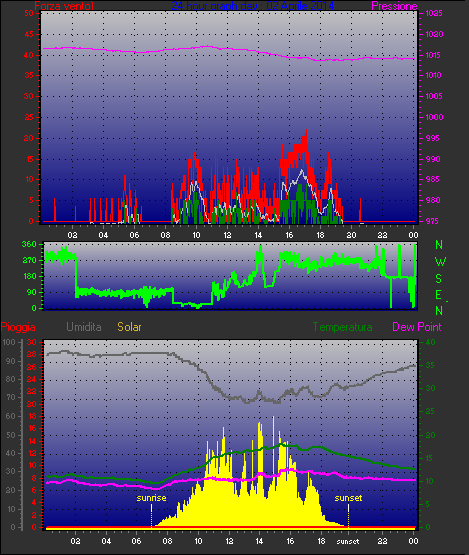Click the 360 wind direction axis value
Viewport: 469px width, 555px height.
pos(29,244)
